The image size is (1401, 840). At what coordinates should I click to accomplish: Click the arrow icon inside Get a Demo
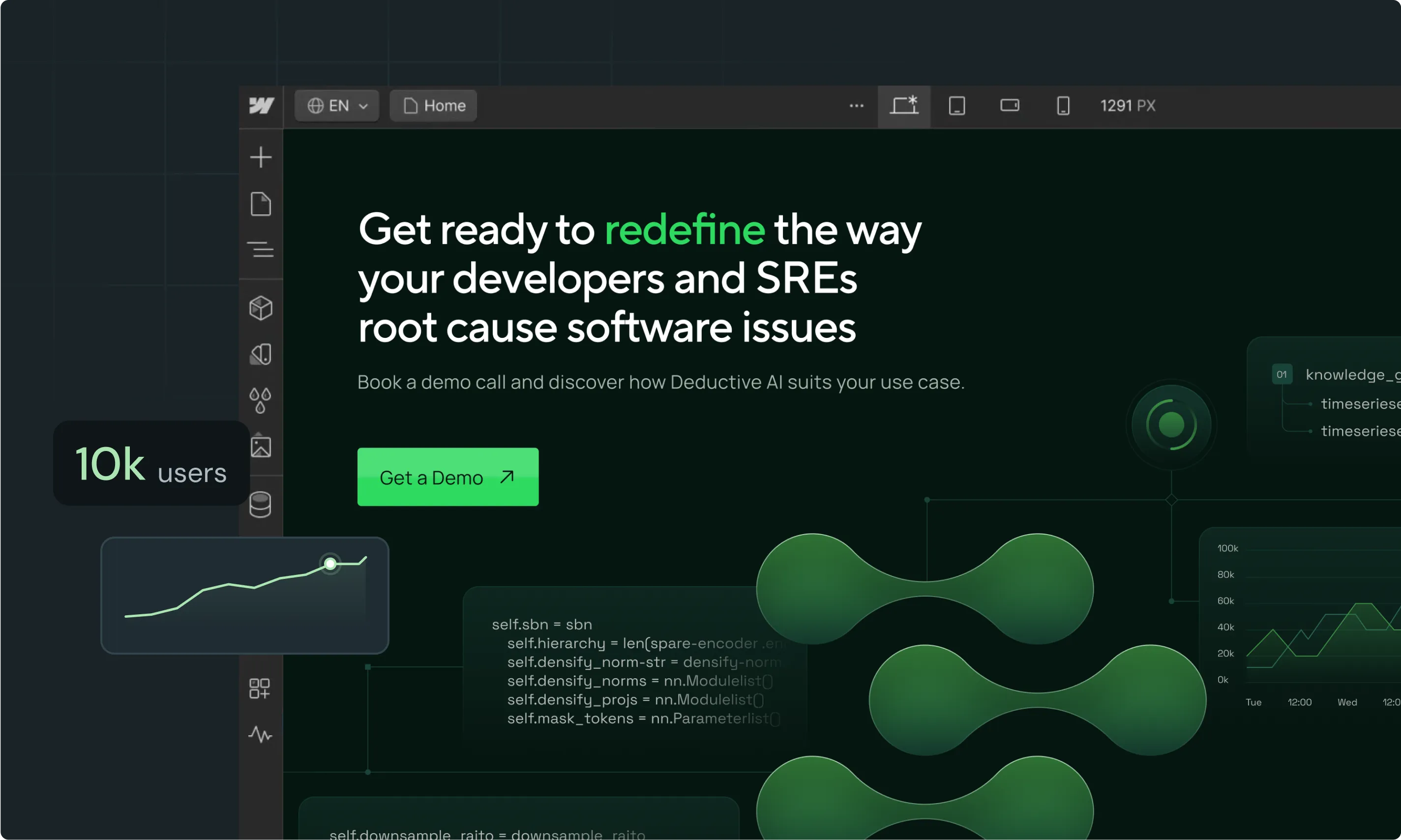point(507,477)
